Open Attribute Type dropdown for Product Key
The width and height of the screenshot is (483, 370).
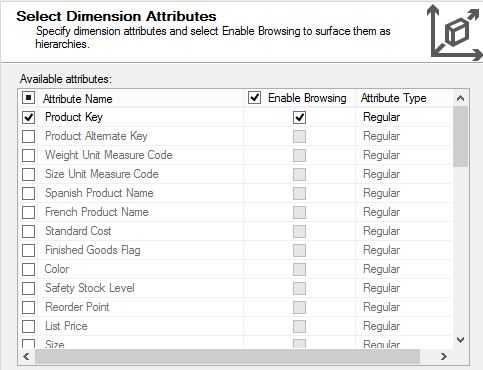(403, 117)
